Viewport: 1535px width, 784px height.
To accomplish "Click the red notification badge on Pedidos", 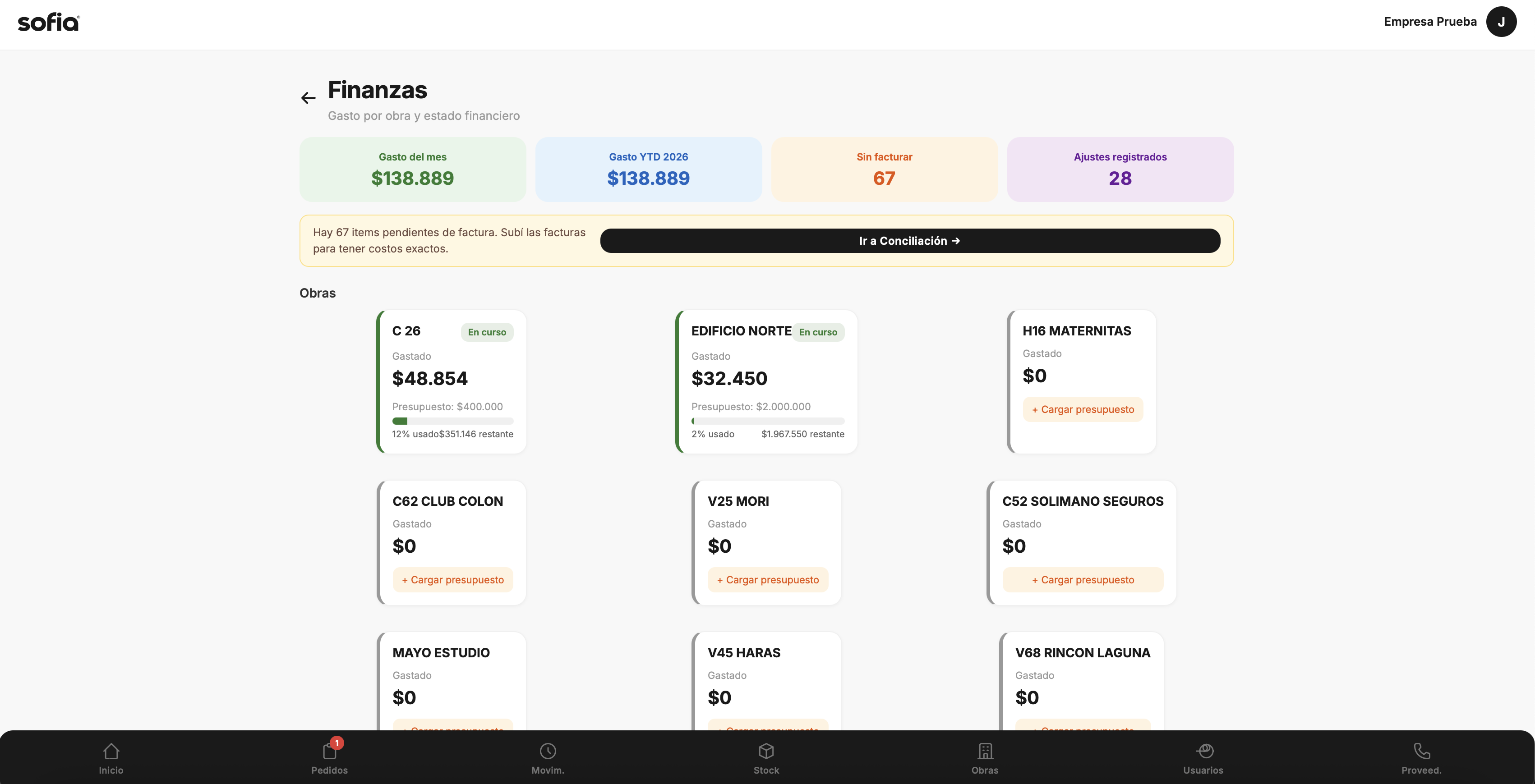I will click(337, 743).
